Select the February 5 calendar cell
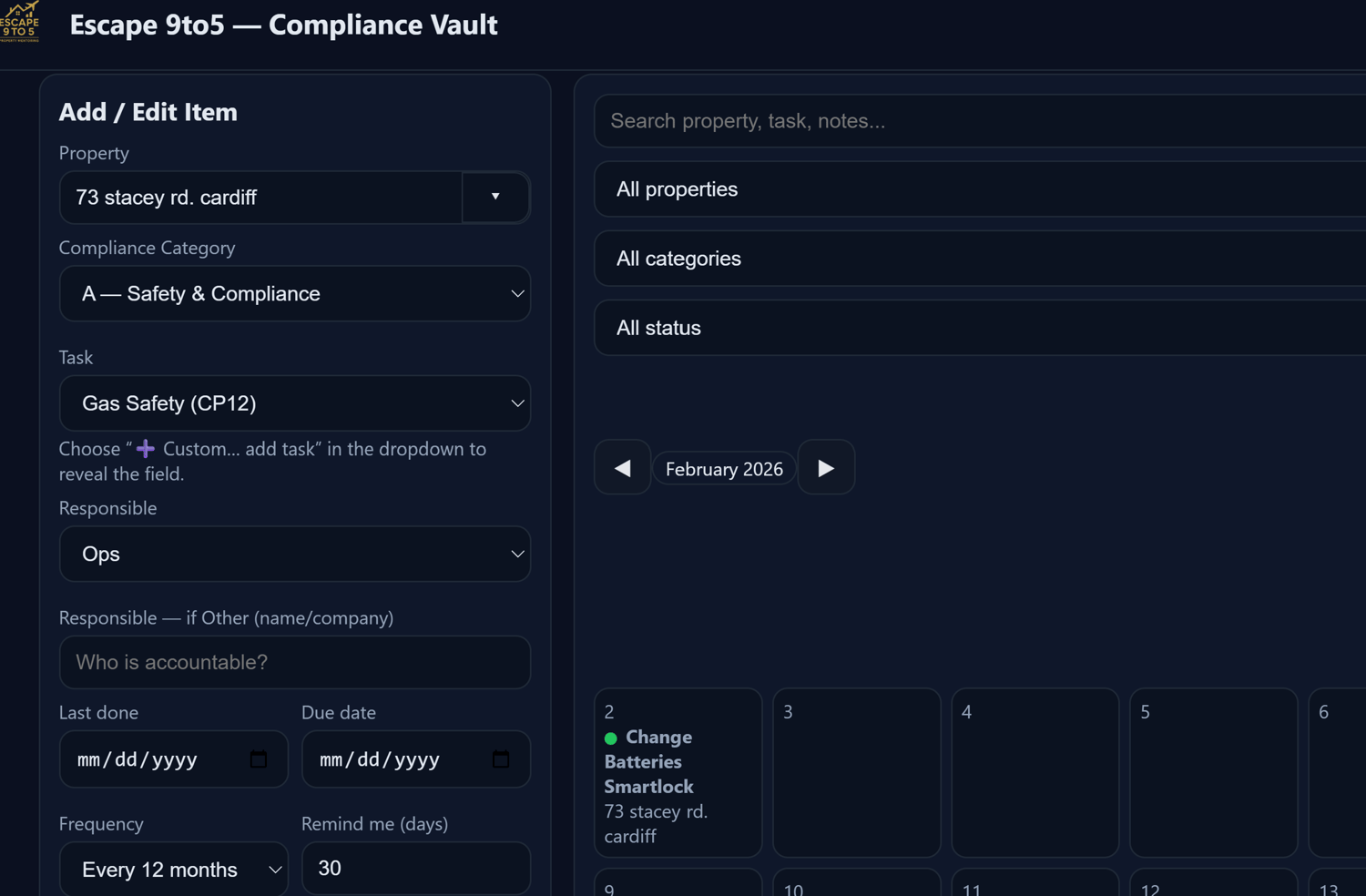 1214,772
